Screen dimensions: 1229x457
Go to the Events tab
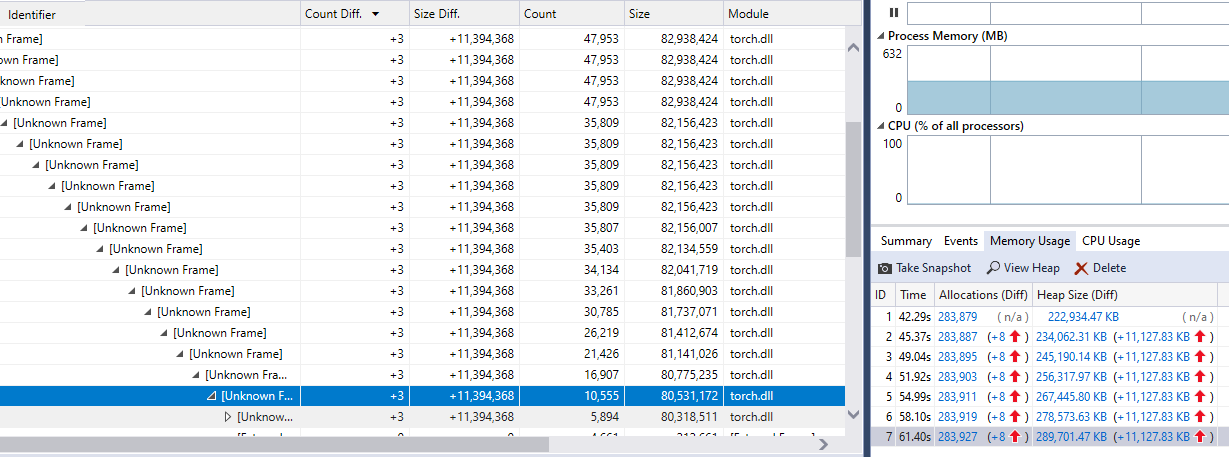(x=961, y=241)
